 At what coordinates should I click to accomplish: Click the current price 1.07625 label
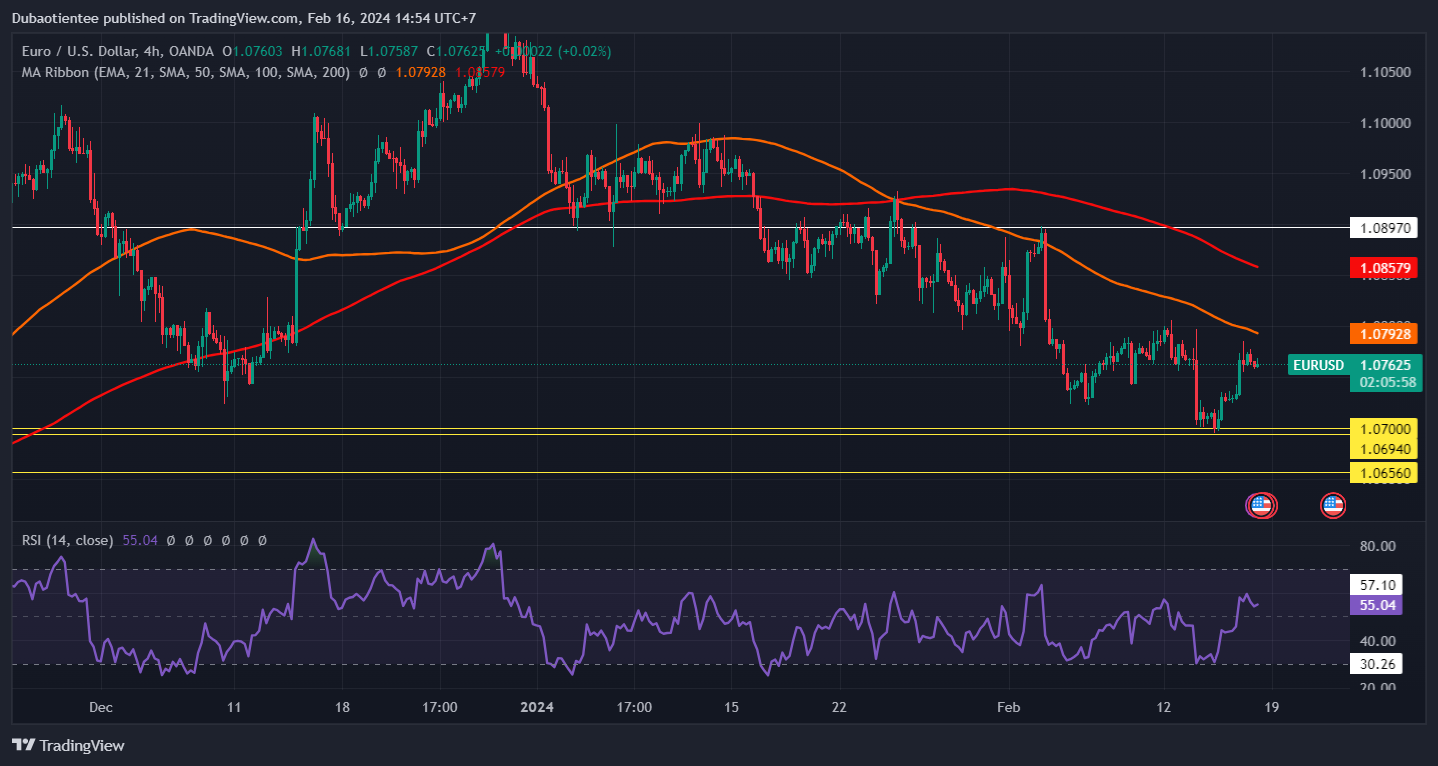tap(1385, 365)
